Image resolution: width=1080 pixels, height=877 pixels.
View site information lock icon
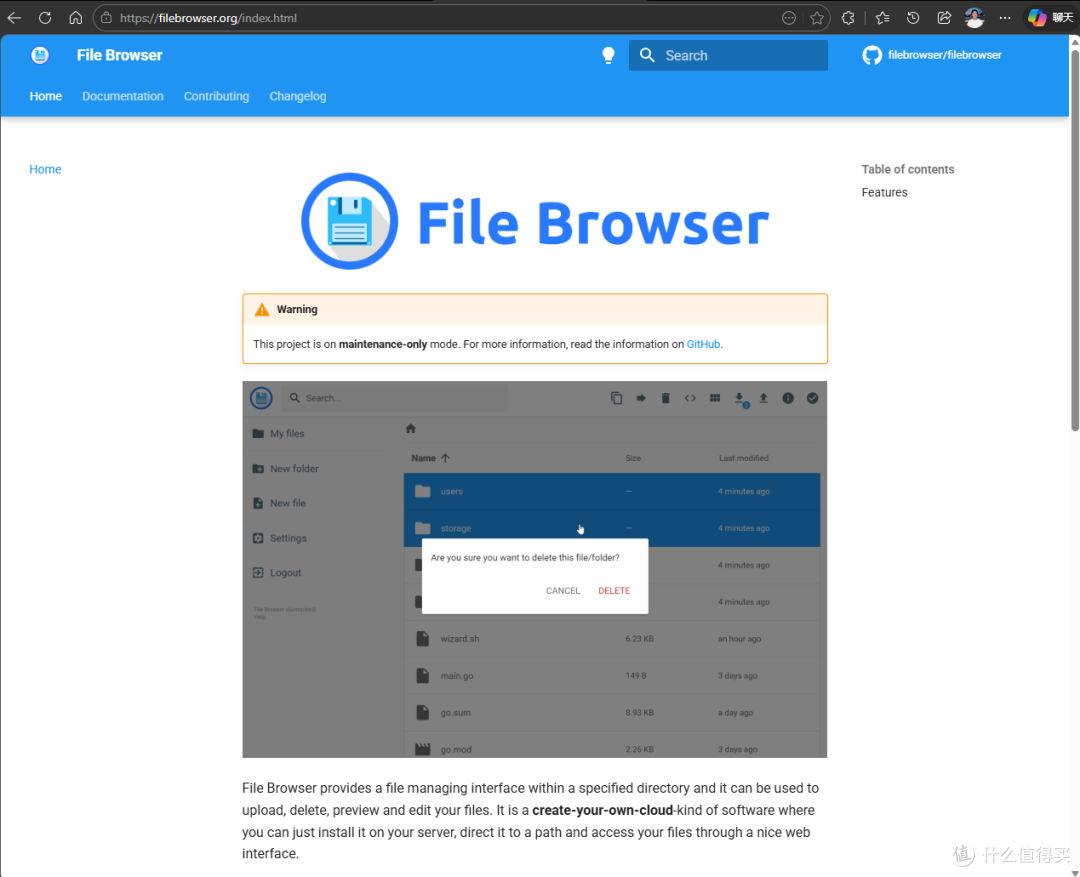pos(106,18)
